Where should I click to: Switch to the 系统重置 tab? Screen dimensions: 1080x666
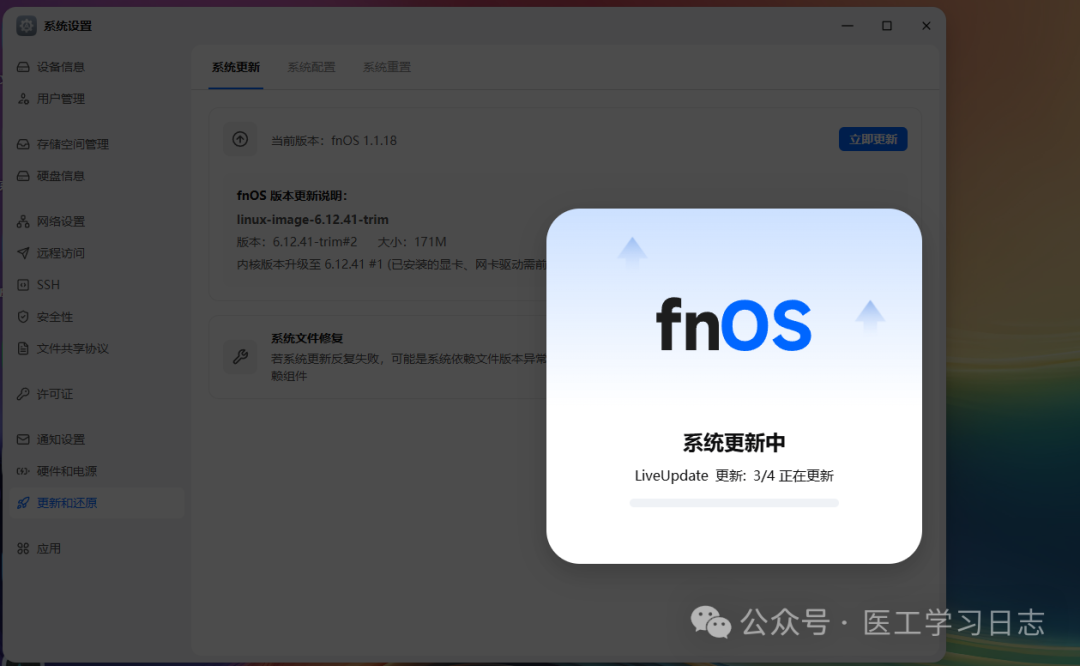point(387,67)
